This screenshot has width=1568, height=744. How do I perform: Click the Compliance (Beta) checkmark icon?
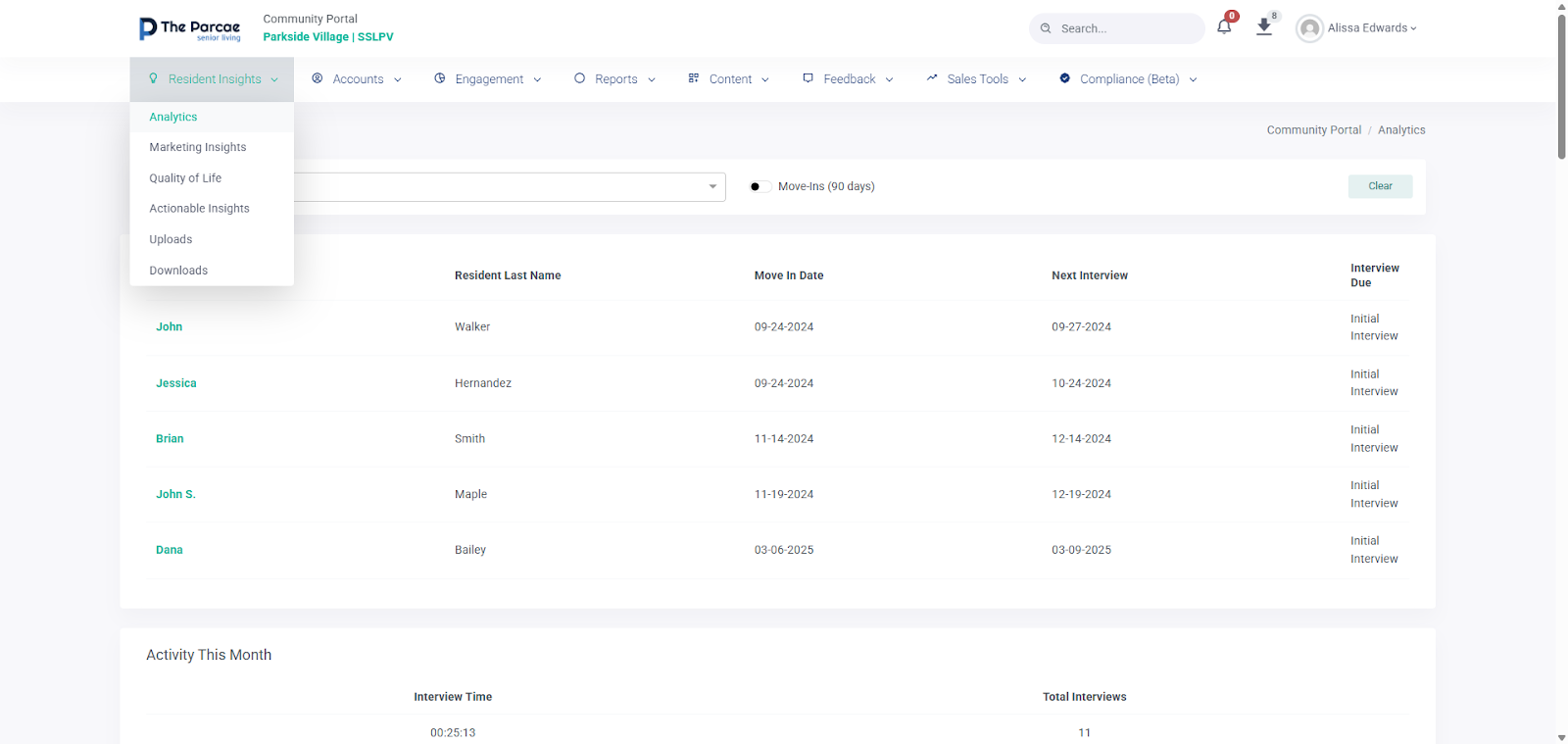pos(1064,78)
